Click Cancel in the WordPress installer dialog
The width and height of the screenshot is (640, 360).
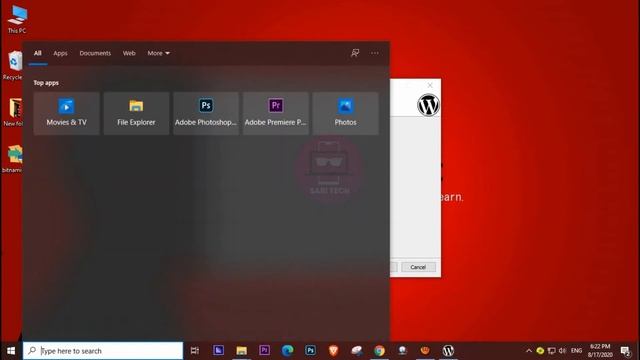[418, 267]
